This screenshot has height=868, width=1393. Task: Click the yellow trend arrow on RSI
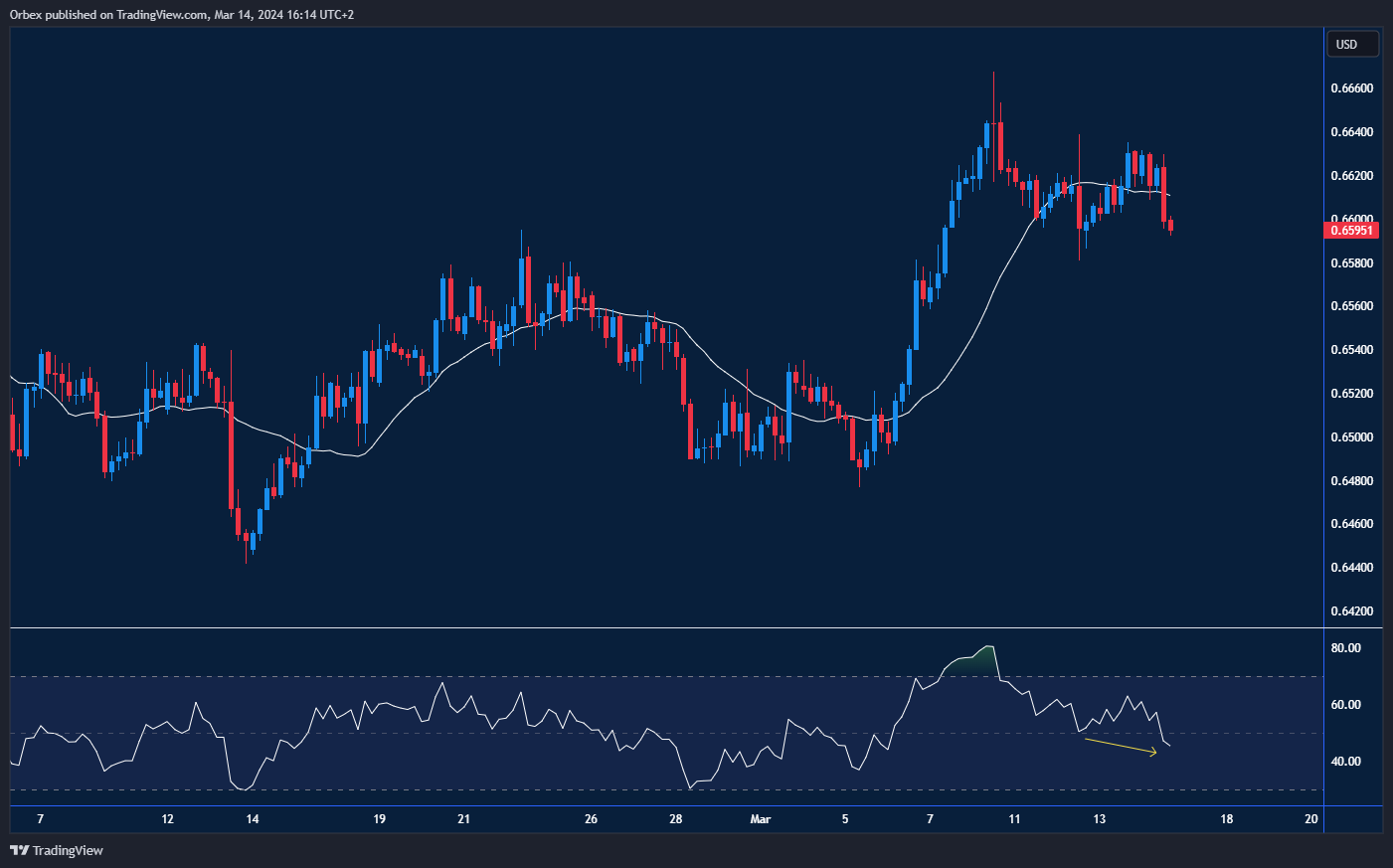1121,747
